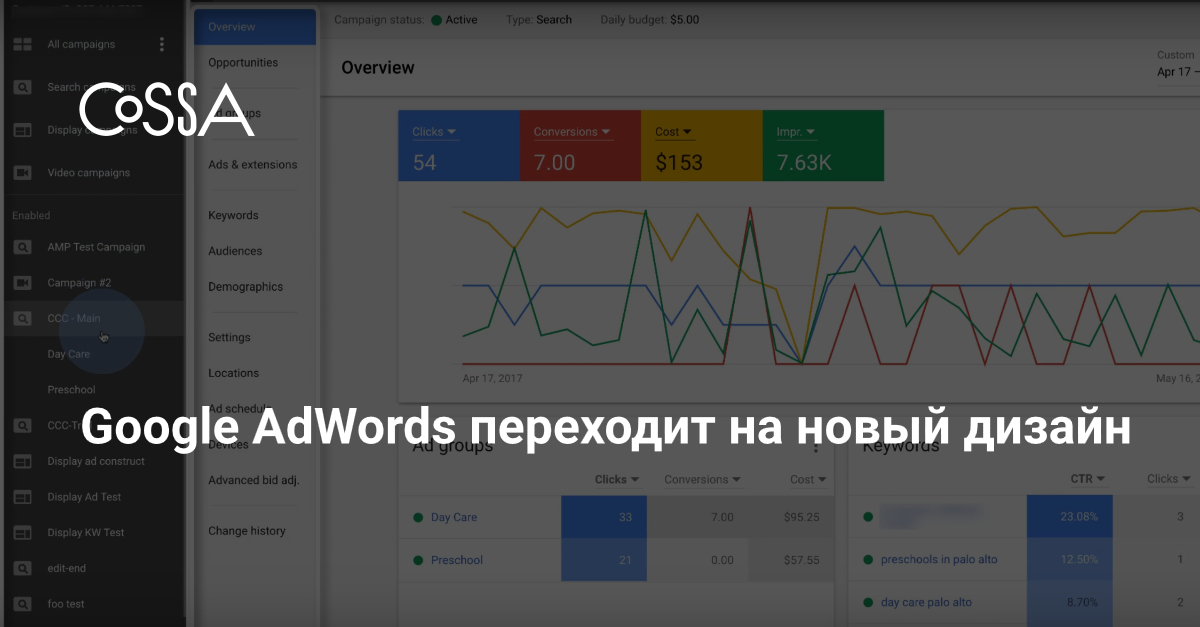Click status dot beside day care palo alto

point(868,602)
